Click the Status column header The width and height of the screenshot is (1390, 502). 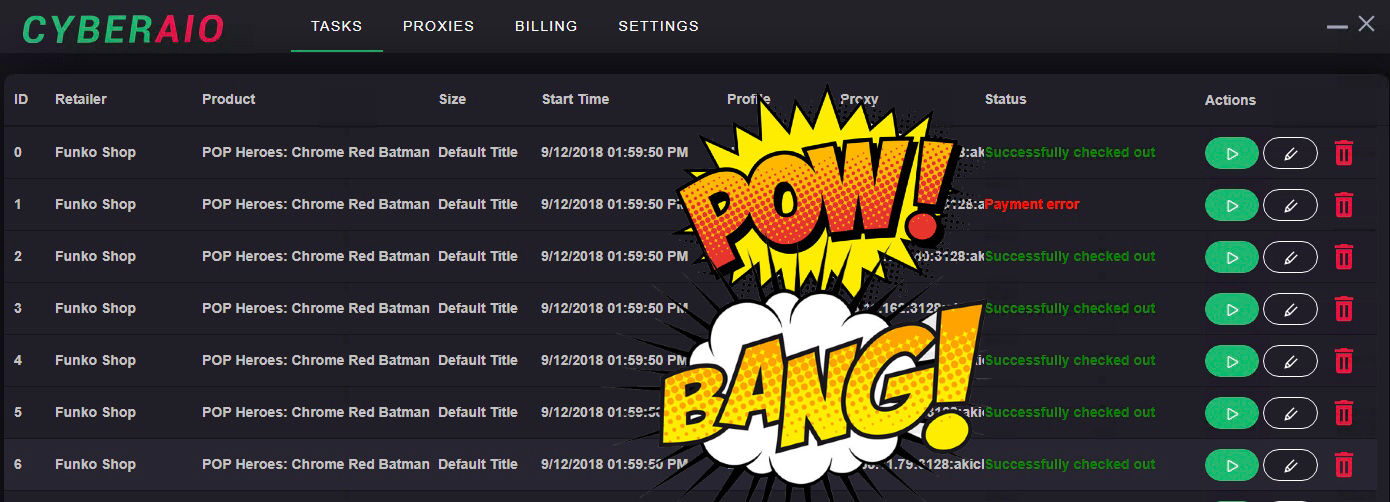[1005, 99]
